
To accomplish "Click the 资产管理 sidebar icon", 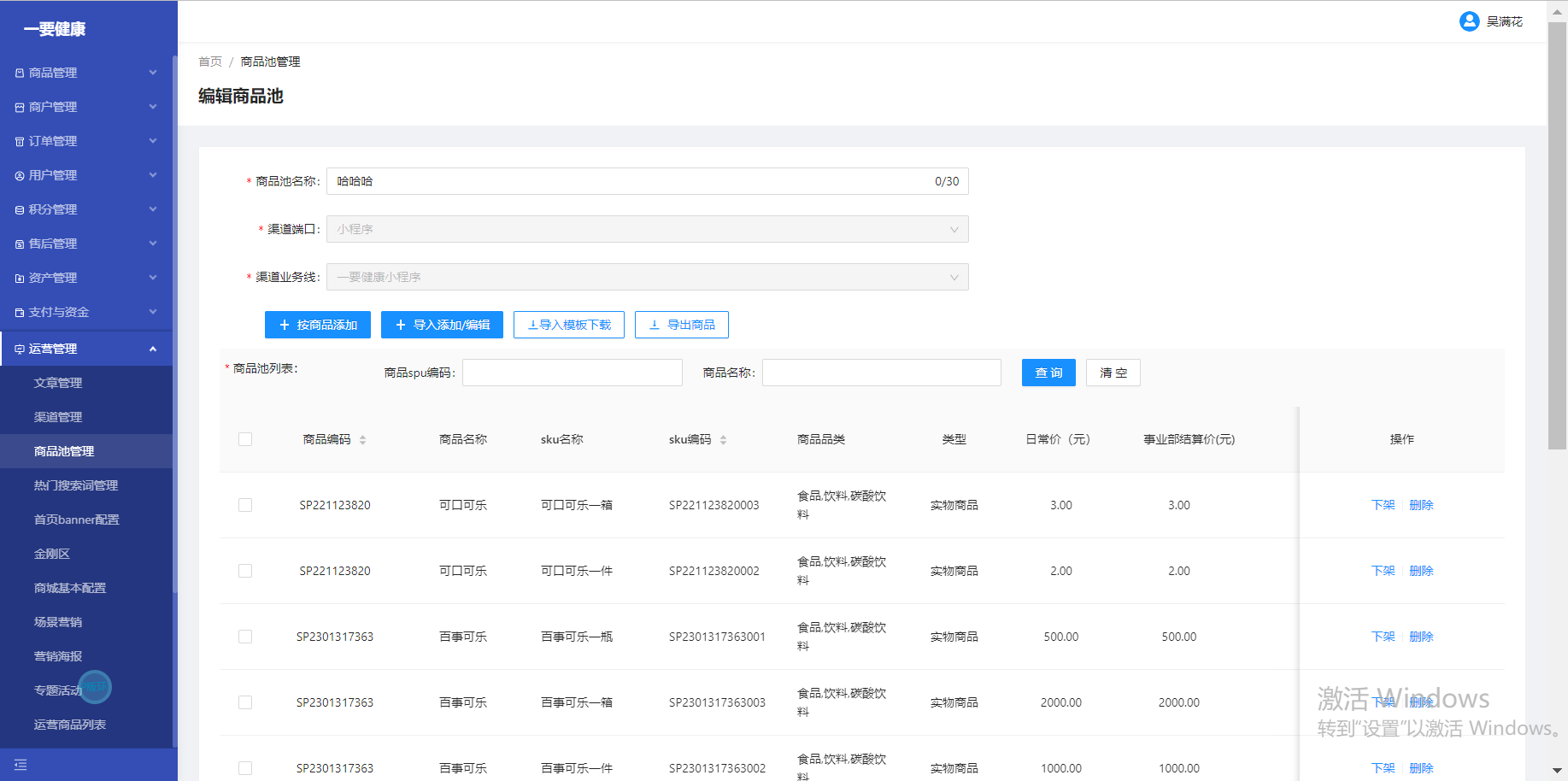I will (20, 279).
